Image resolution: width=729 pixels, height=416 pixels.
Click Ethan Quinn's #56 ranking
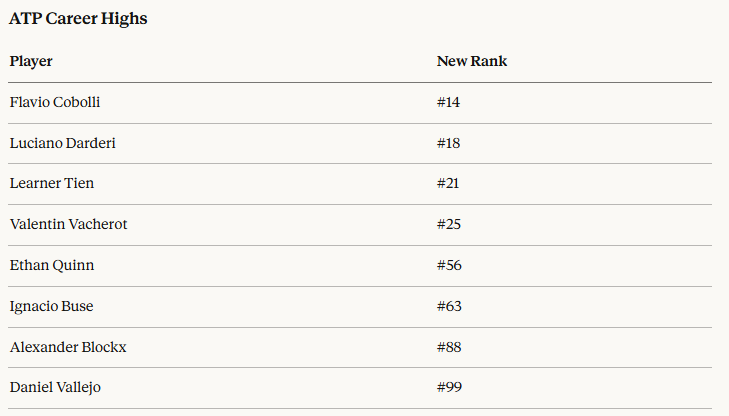click(x=449, y=266)
